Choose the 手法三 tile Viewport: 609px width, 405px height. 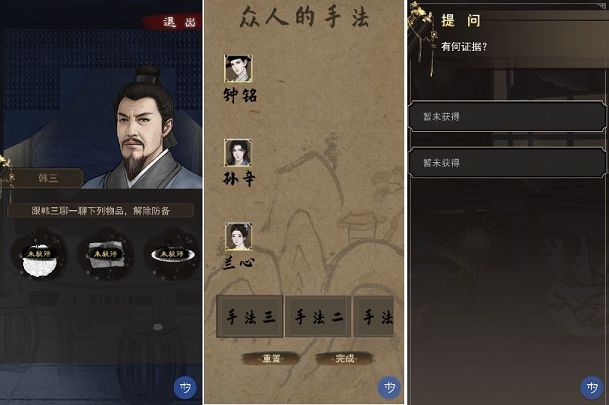pos(250,316)
